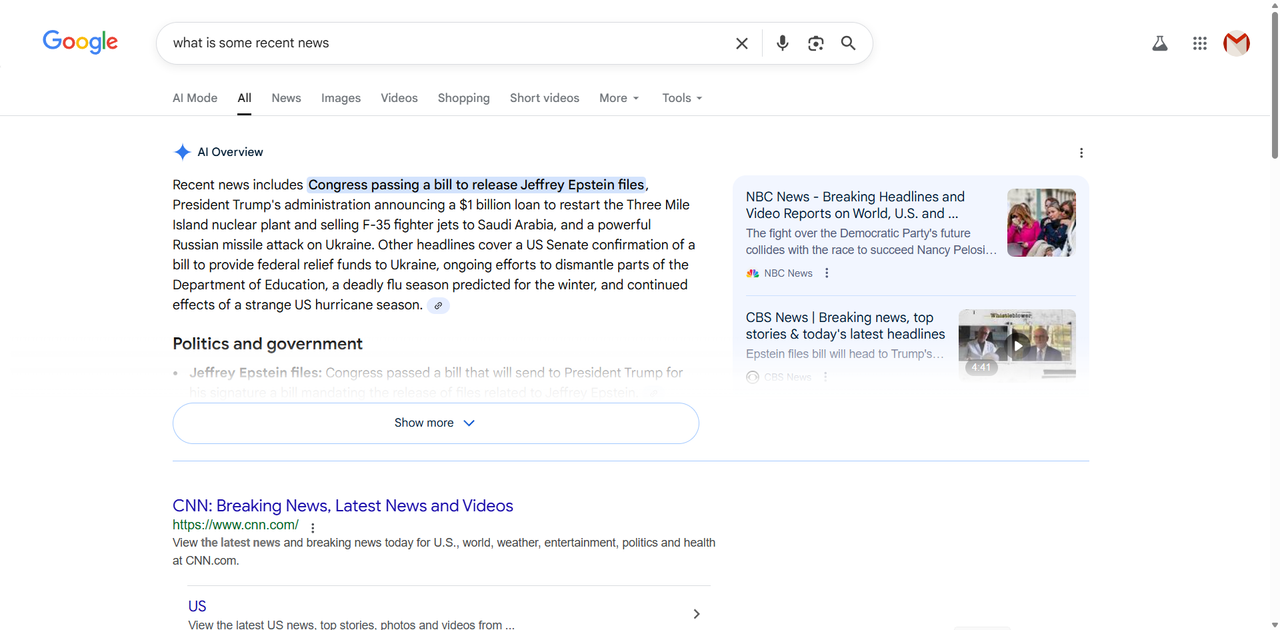This screenshot has height=630, width=1280.
Task: Switch to the Short videos tab
Action: pos(545,98)
